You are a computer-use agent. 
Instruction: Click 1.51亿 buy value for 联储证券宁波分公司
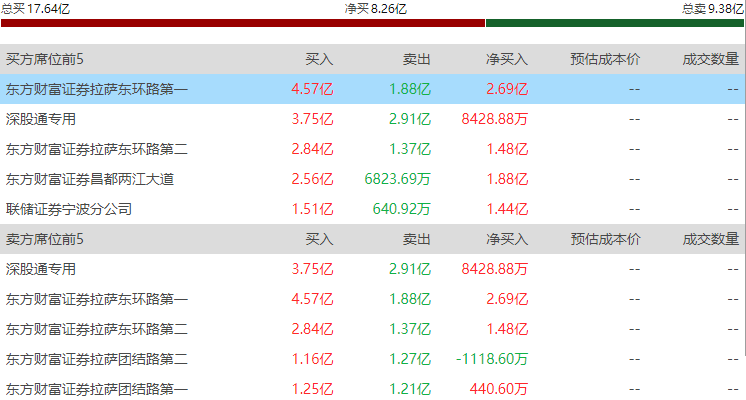(313, 209)
